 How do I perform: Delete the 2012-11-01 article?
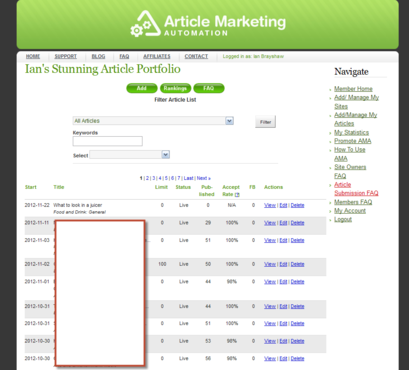[x=297, y=282]
